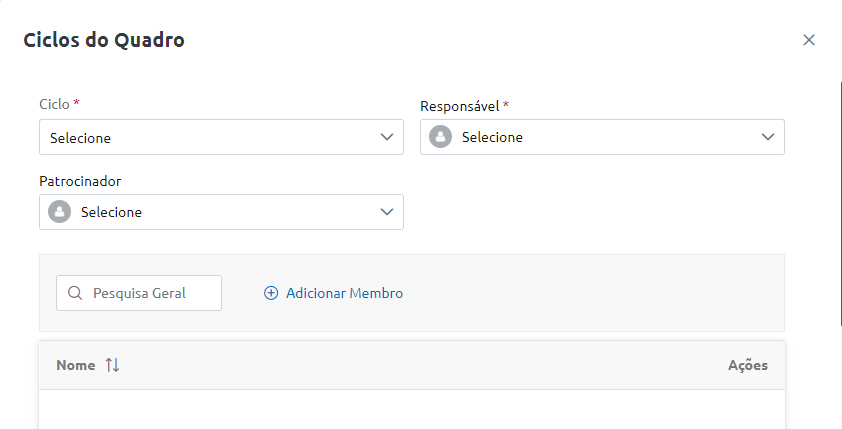Expand Responsável list using its chevron arrow

tap(768, 137)
